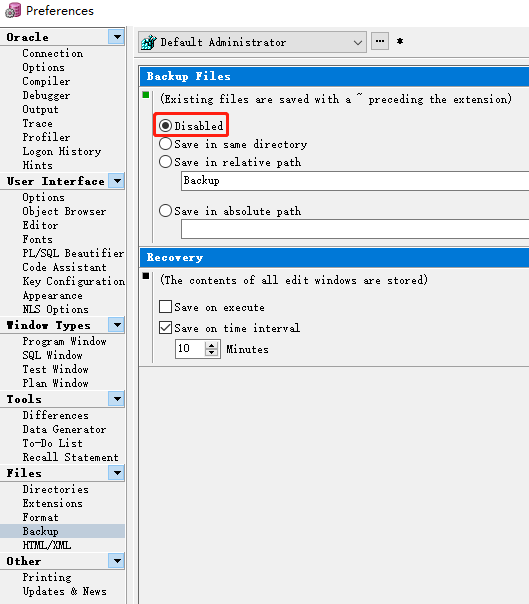Open NLS Options preferences
Screen dimensions: 529x604
55,309
